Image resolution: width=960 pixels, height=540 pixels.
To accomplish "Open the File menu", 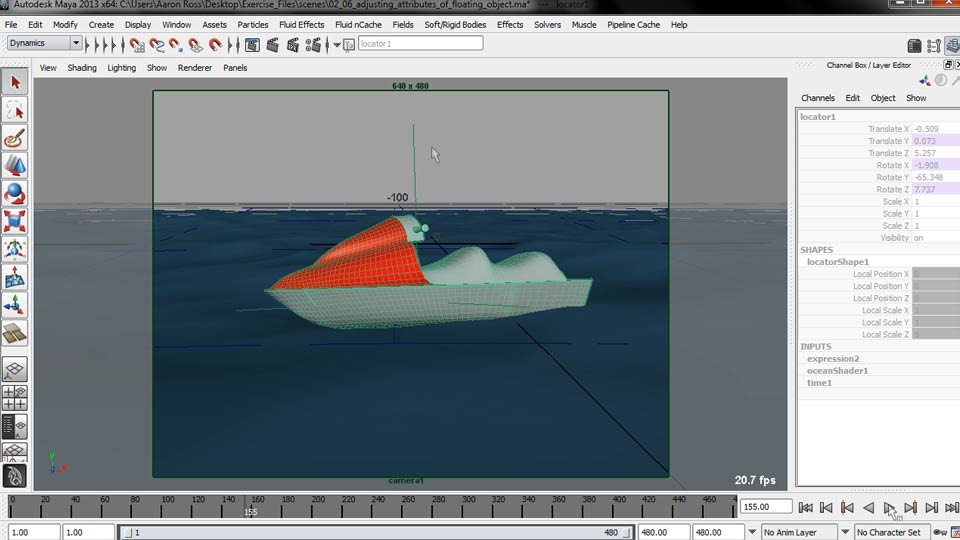I will tap(11, 24).
